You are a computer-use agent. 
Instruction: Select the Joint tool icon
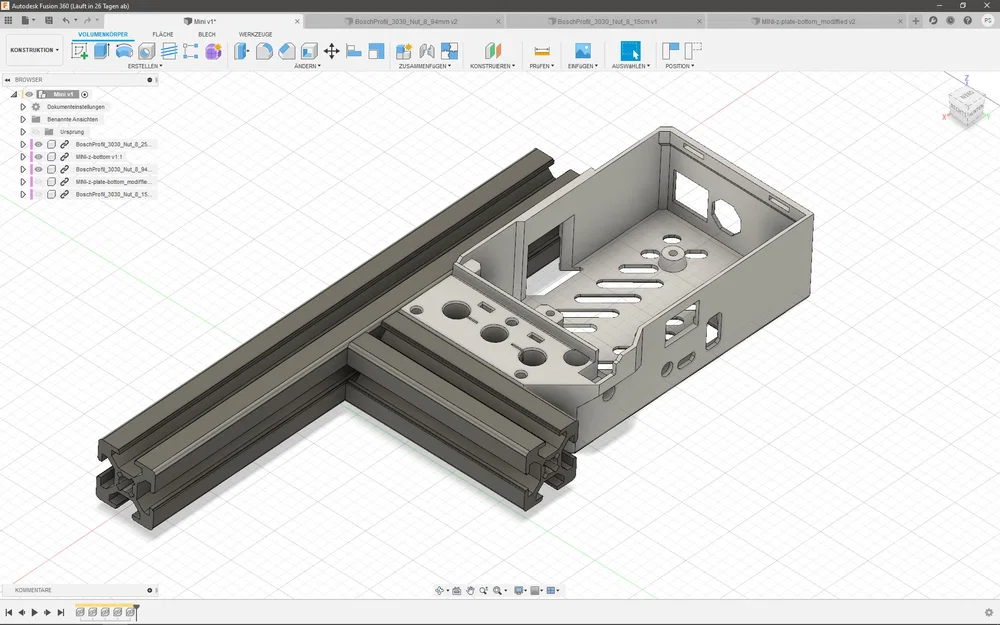[x=427, y=51]
